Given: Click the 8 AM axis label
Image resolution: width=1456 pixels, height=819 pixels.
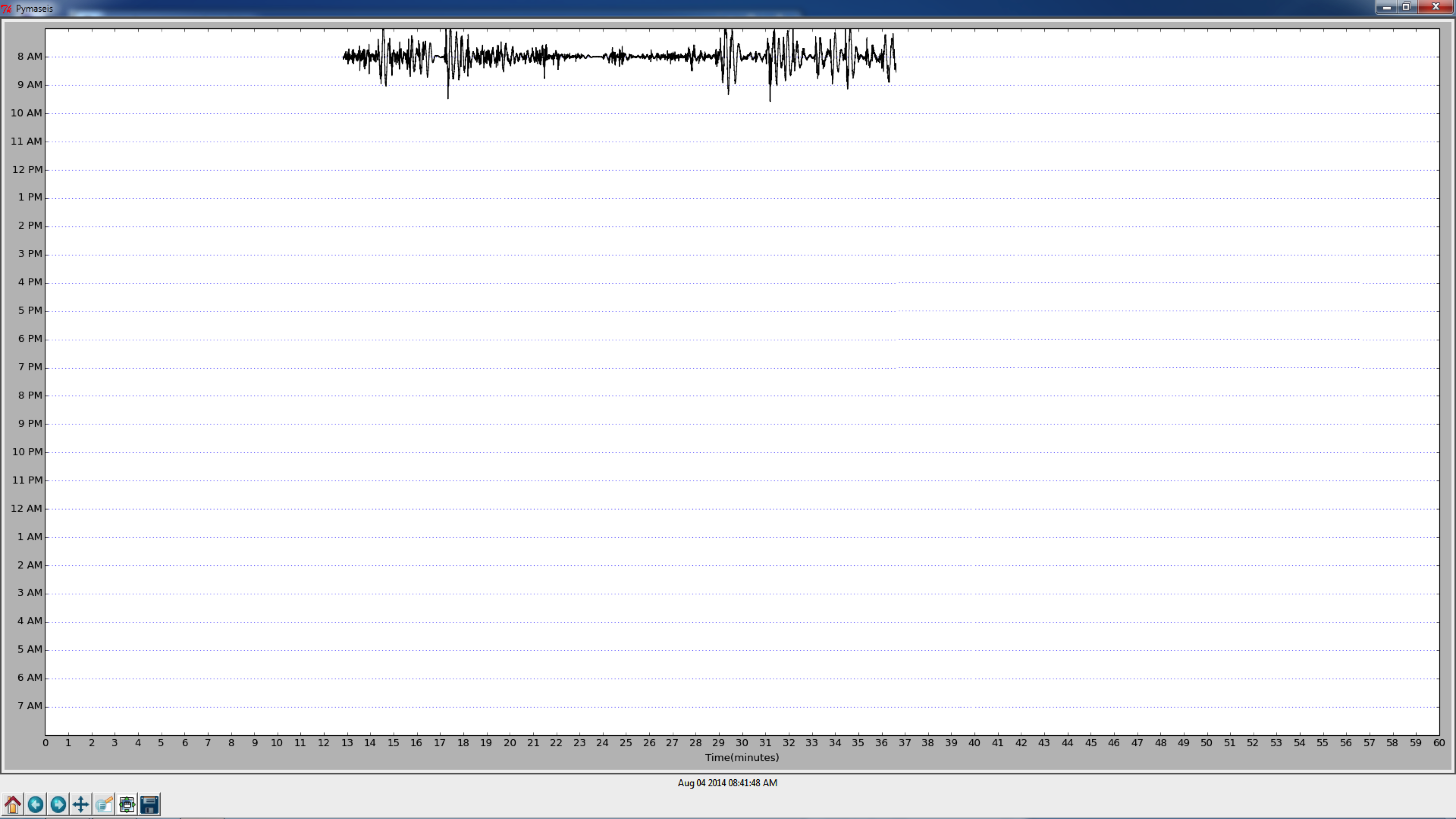Looking at the screenshot, I should click(x=29, y=56).
